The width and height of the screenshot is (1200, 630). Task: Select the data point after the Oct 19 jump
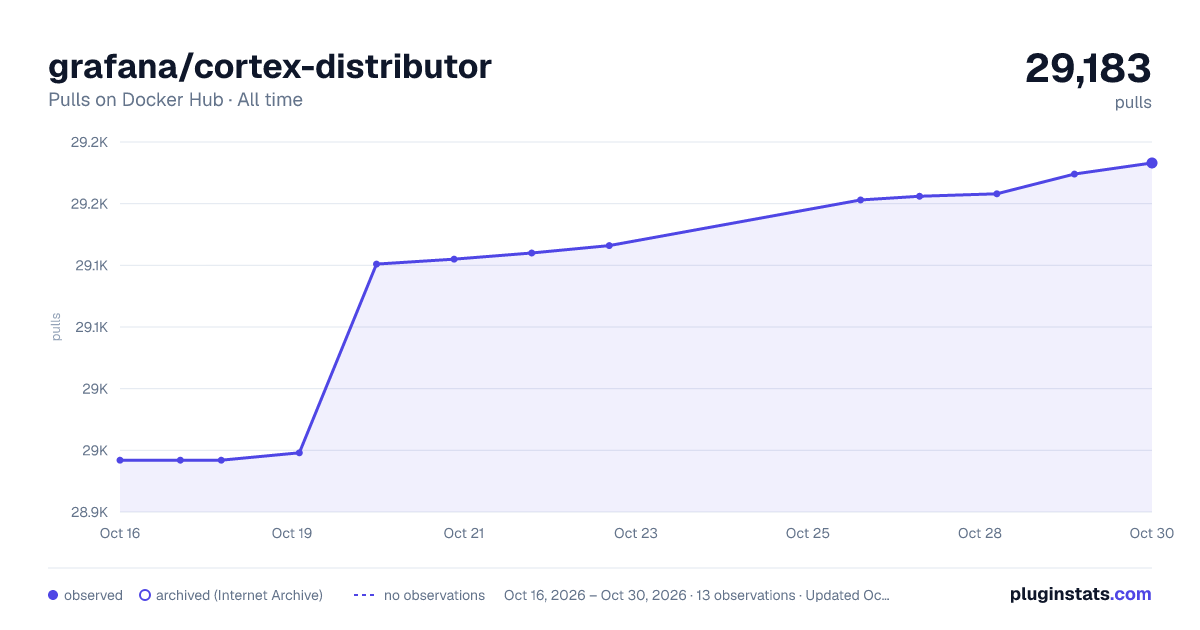click(376, 264)
